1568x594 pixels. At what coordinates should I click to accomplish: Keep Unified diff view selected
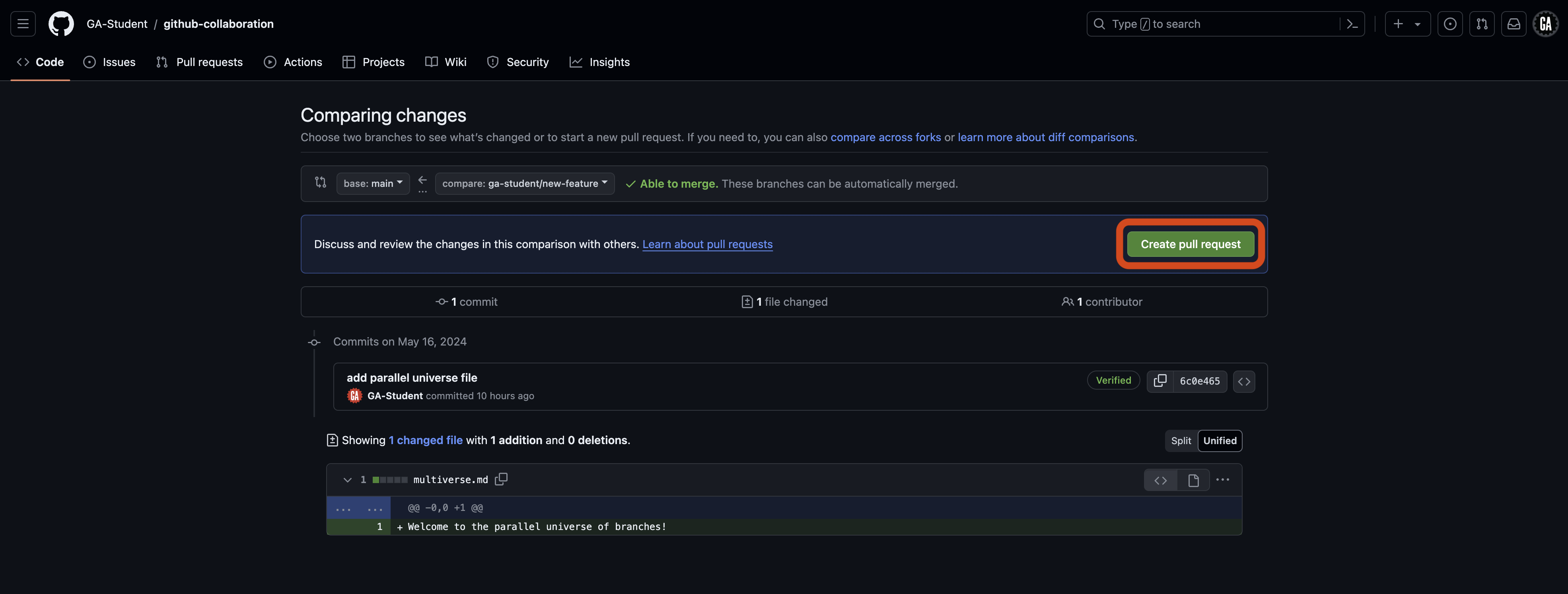[1219, 441]
